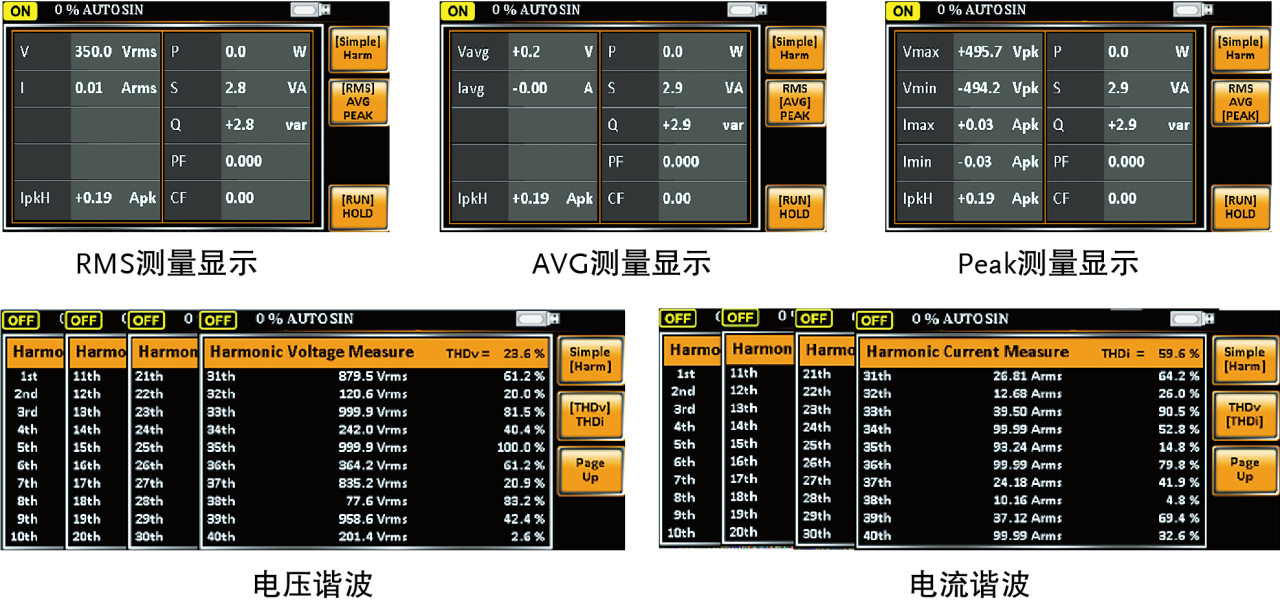The height and width of the screenshot is (602, 1280).
Task: Toggle RMS AVG [PEAK] button in Peak screen
Action: [x=1240, y=102]
